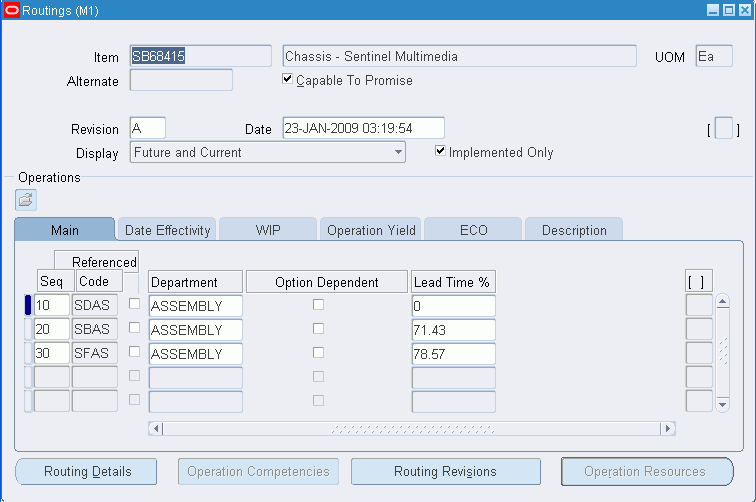The width and height of the screenshot is (756, 502).
Task: Maximize the Routings window
Action: 729,10
